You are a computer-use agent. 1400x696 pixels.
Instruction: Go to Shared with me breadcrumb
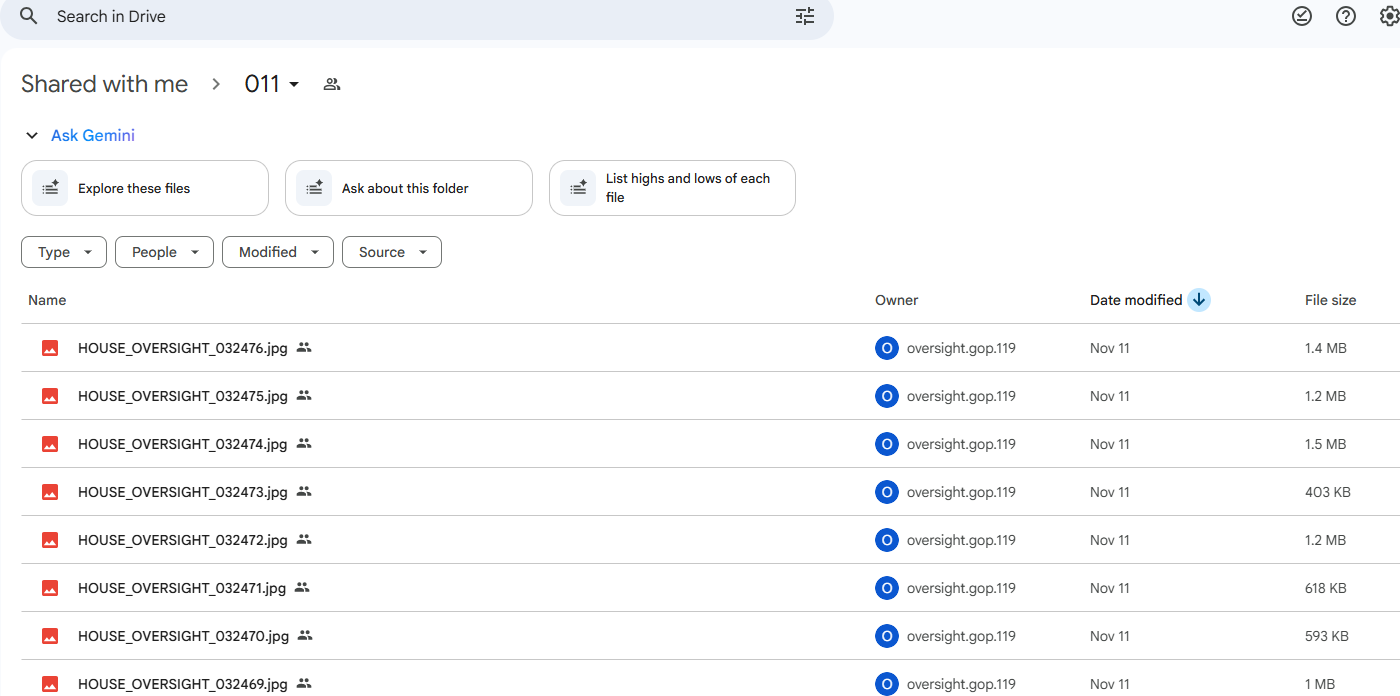click(104, 84)
